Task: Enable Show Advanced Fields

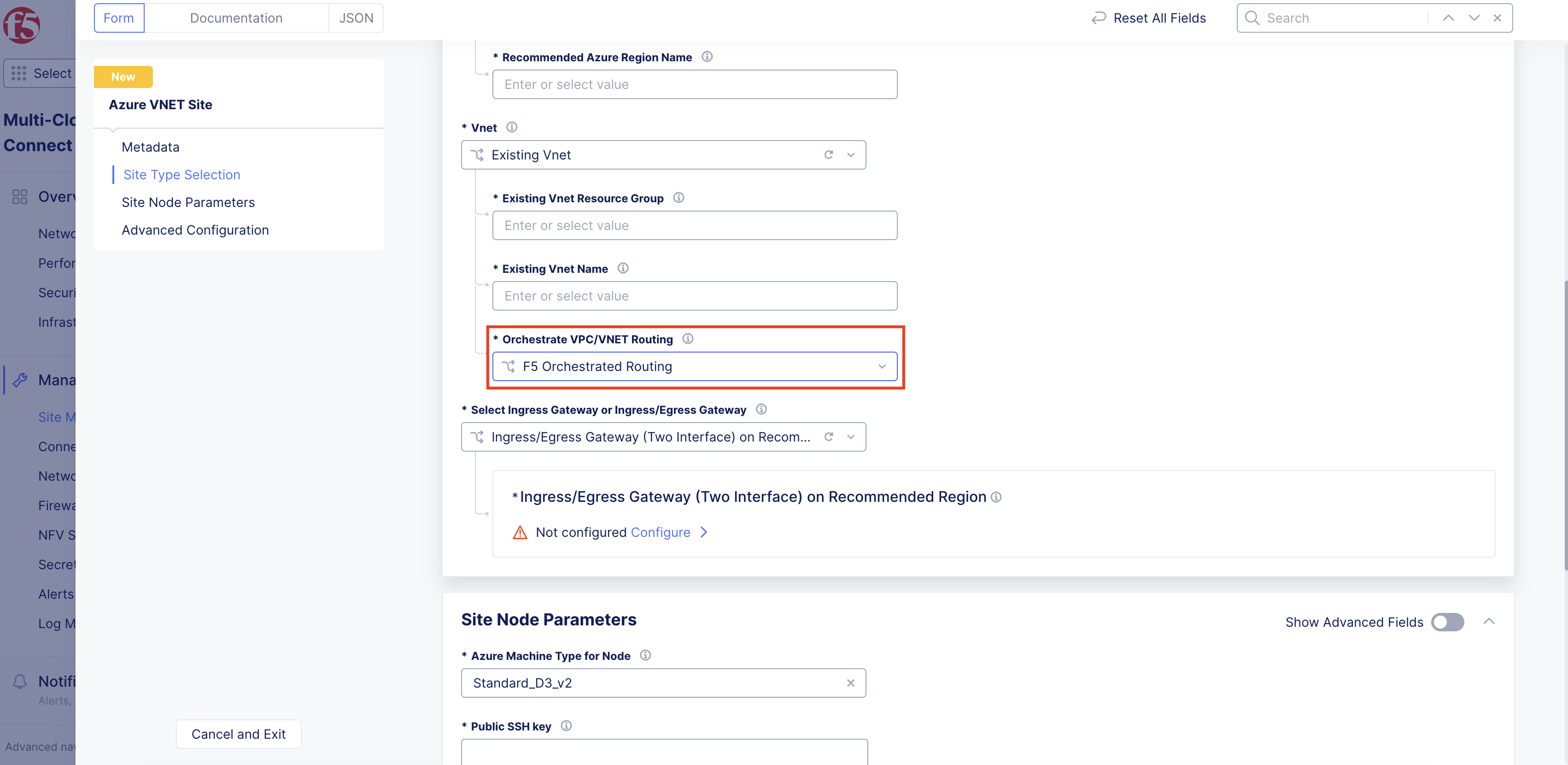Action: click(1447, 622)
